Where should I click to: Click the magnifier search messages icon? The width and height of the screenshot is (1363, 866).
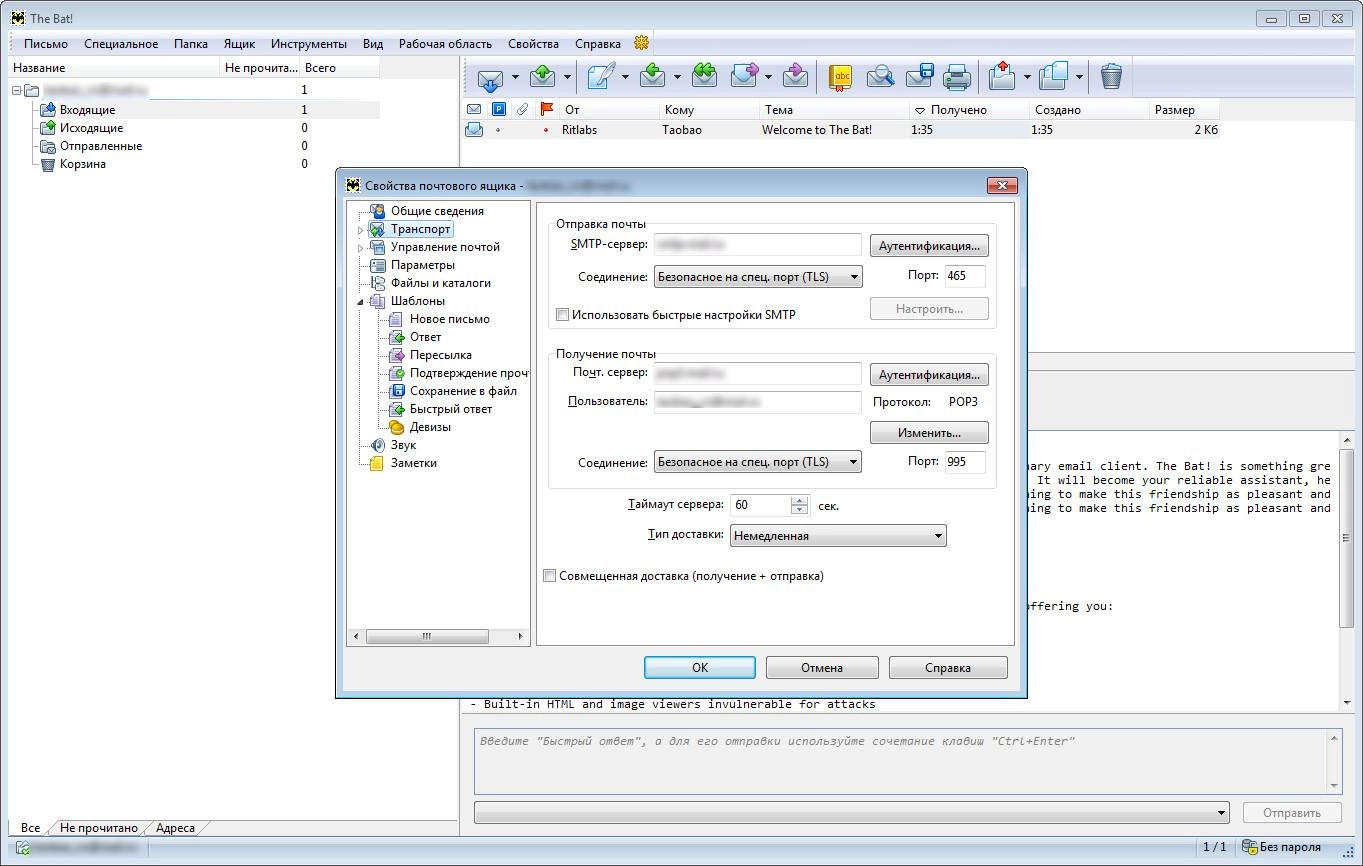(x=880, y=76)
